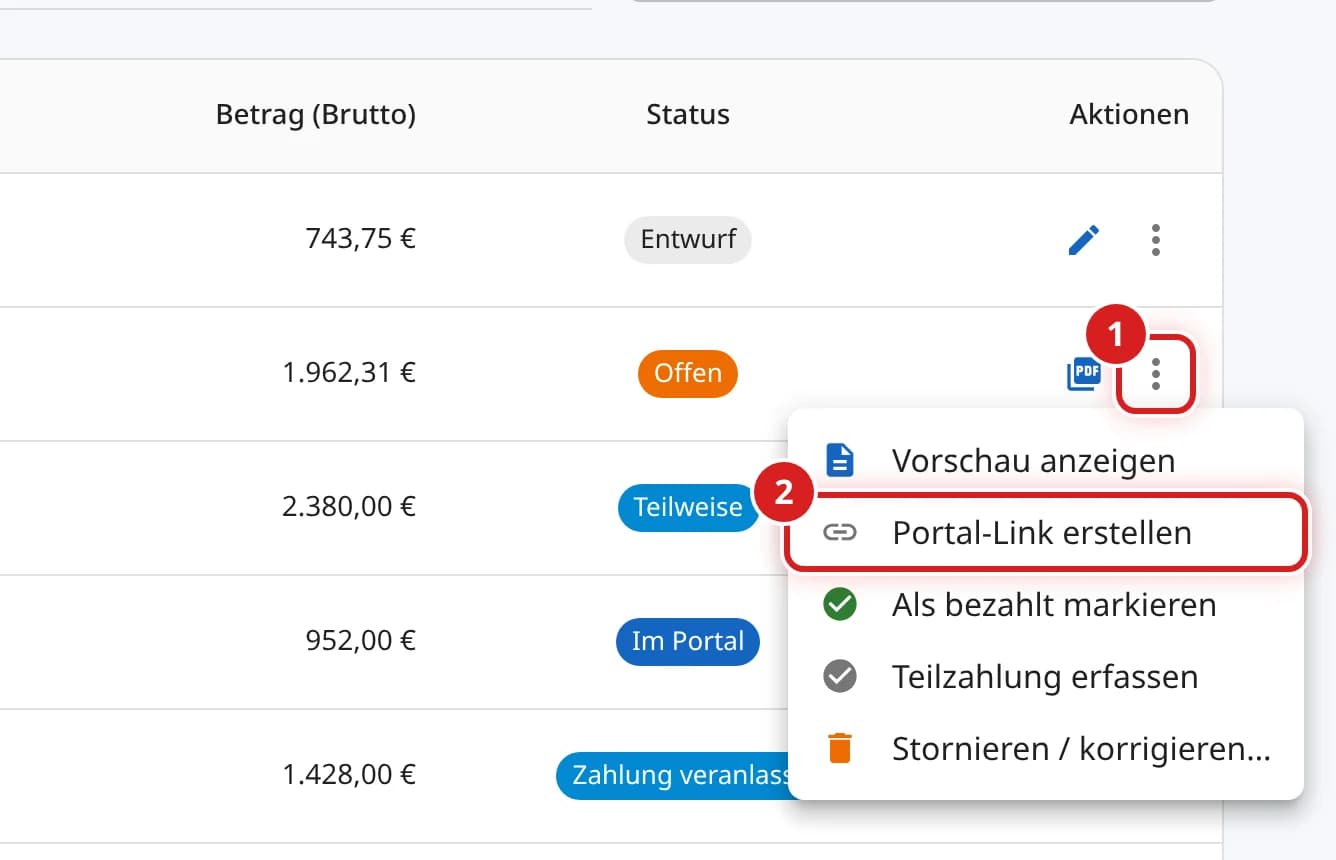Click the 'Im Portal' status badge
The height and width of the screenshot is (860, 1336).
click(688, 641)
